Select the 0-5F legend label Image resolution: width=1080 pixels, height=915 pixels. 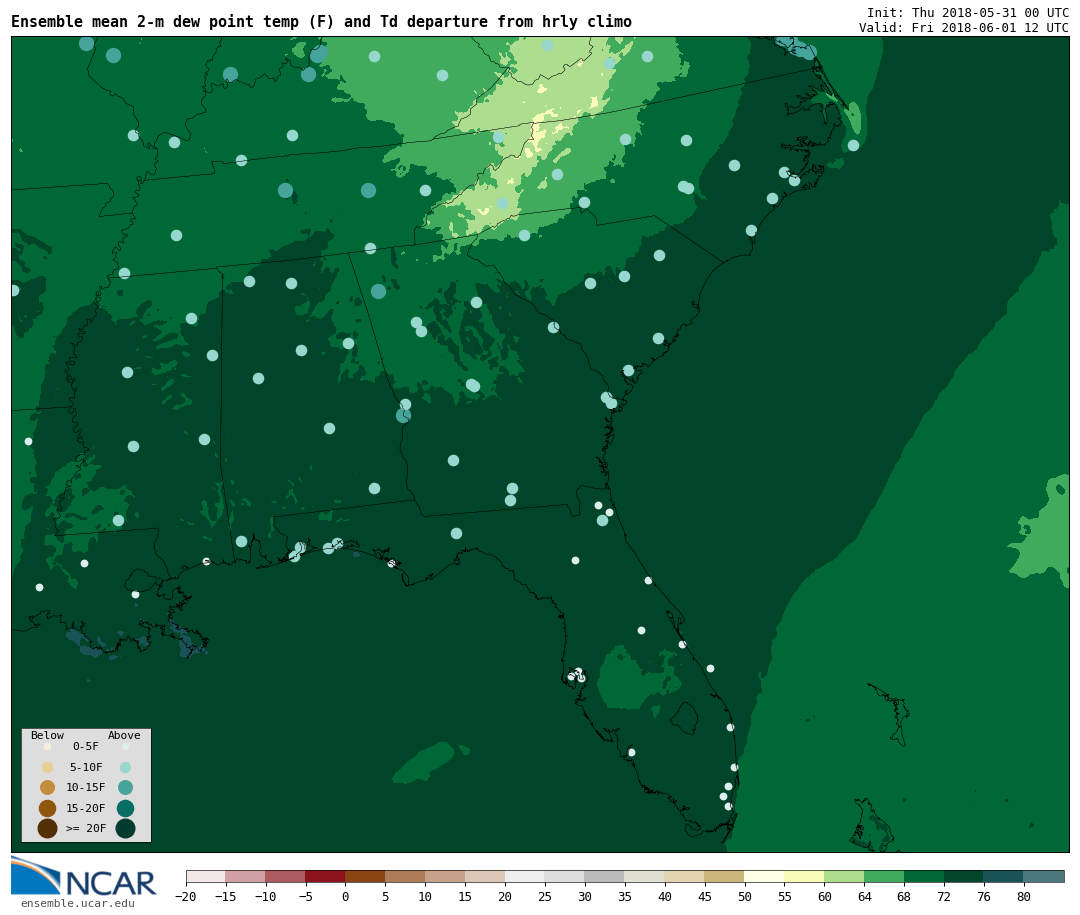click(86, 746)
